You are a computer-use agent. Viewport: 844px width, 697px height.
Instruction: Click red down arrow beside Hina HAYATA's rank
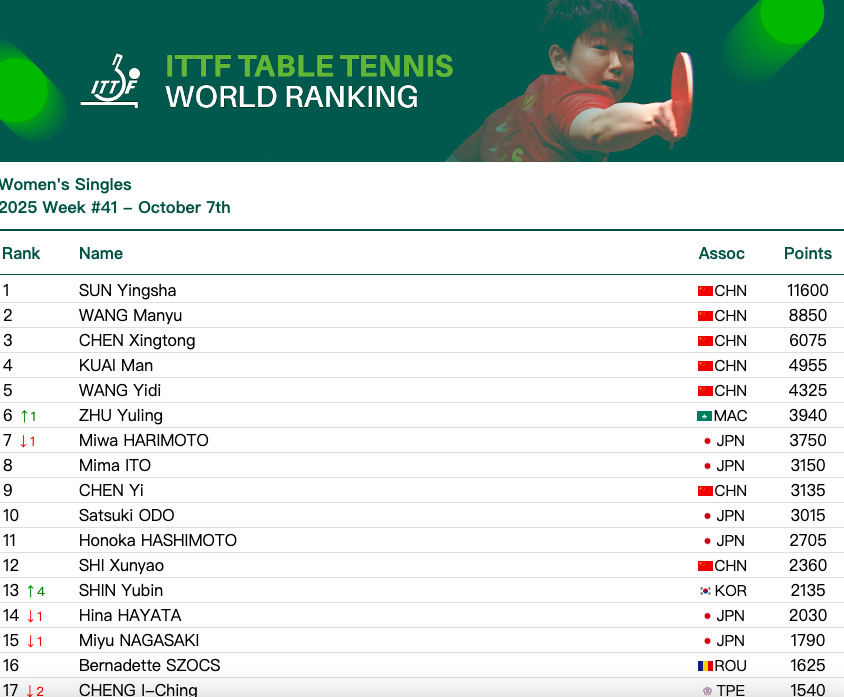pos(29,616)
